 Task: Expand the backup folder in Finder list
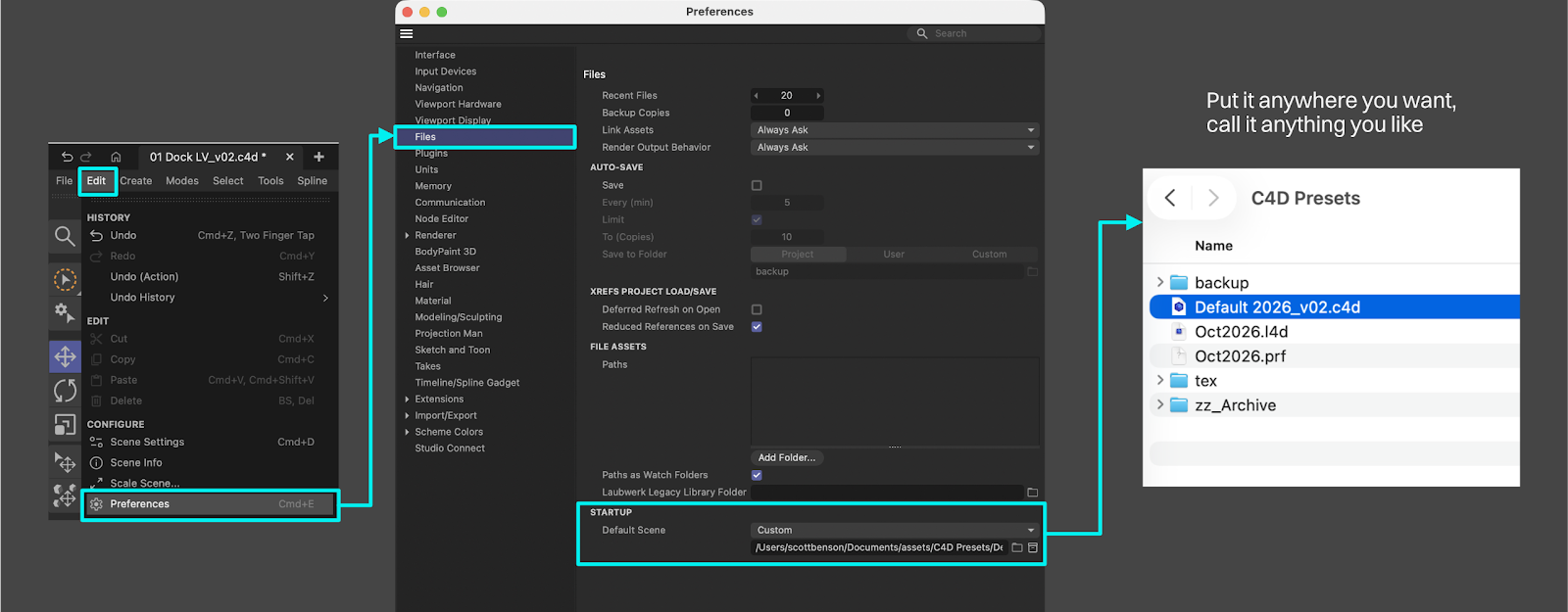(x=1160, y=282)
